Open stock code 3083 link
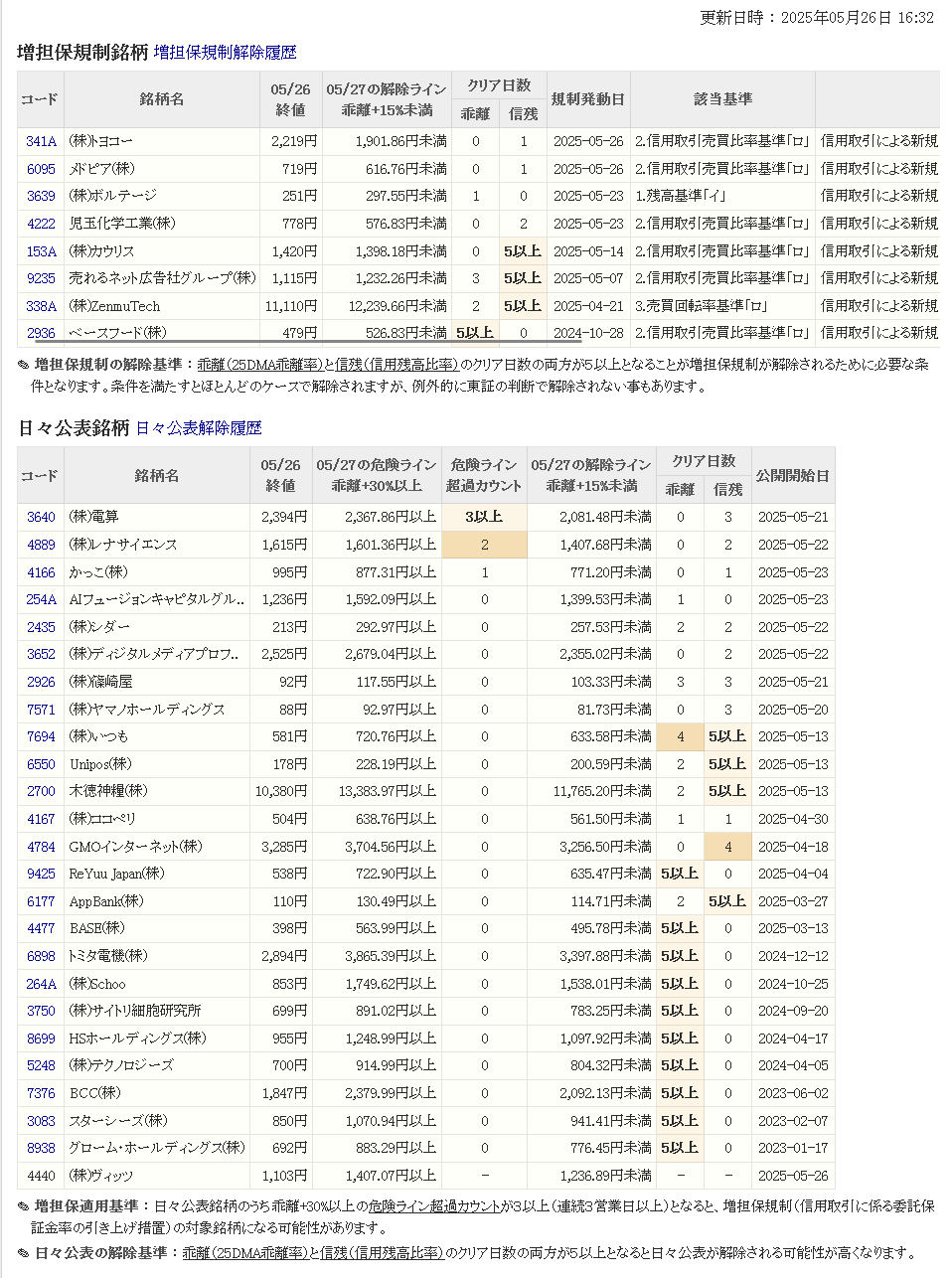 click(41, 1121)
